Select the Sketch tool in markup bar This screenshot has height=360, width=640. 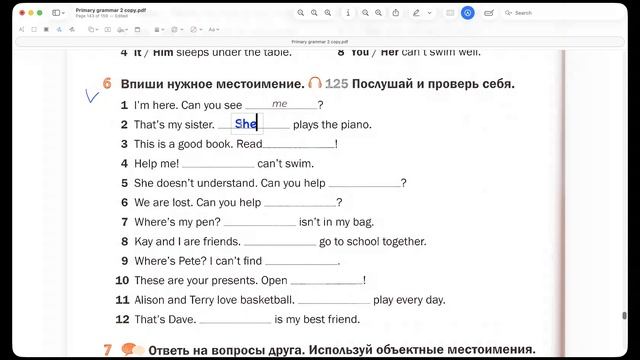[59, 29]
